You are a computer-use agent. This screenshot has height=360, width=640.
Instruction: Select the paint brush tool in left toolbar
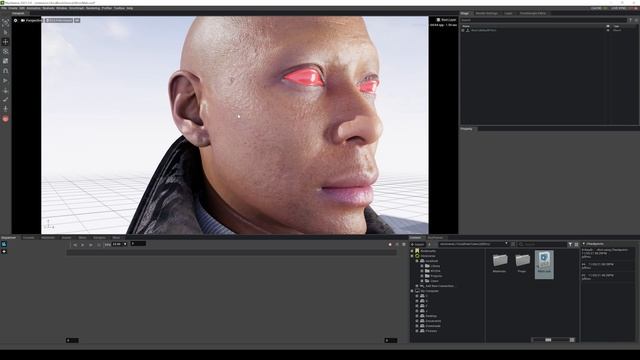point(5,100)
